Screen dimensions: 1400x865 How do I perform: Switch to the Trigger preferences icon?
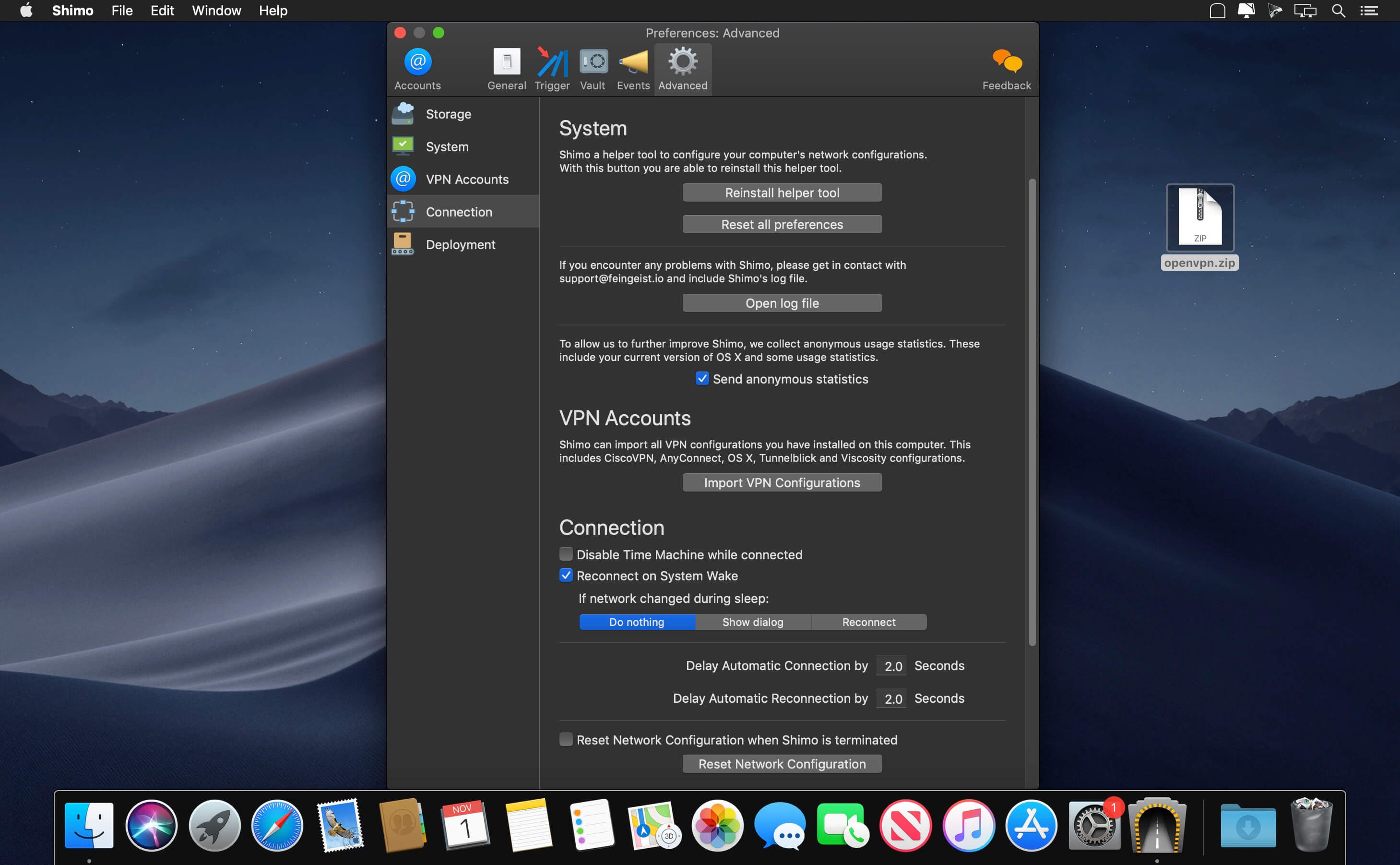point(552,63)
